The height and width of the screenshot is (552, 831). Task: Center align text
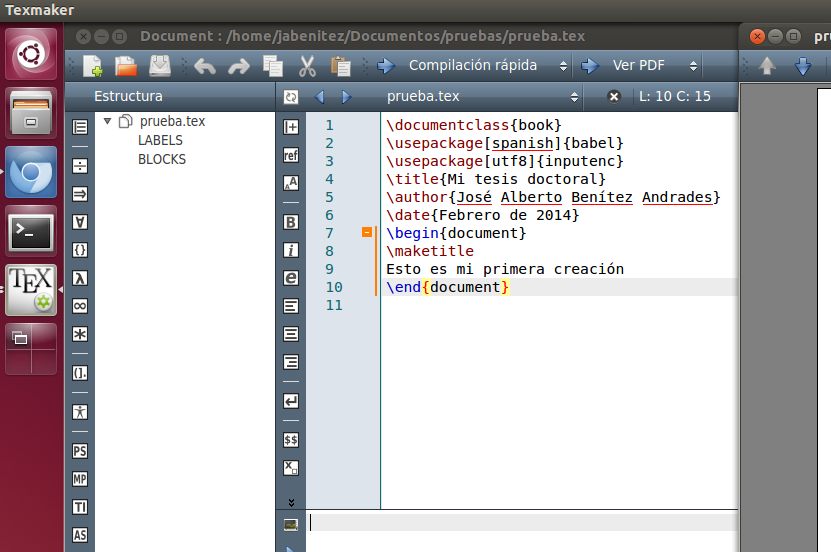pos(291,334)
